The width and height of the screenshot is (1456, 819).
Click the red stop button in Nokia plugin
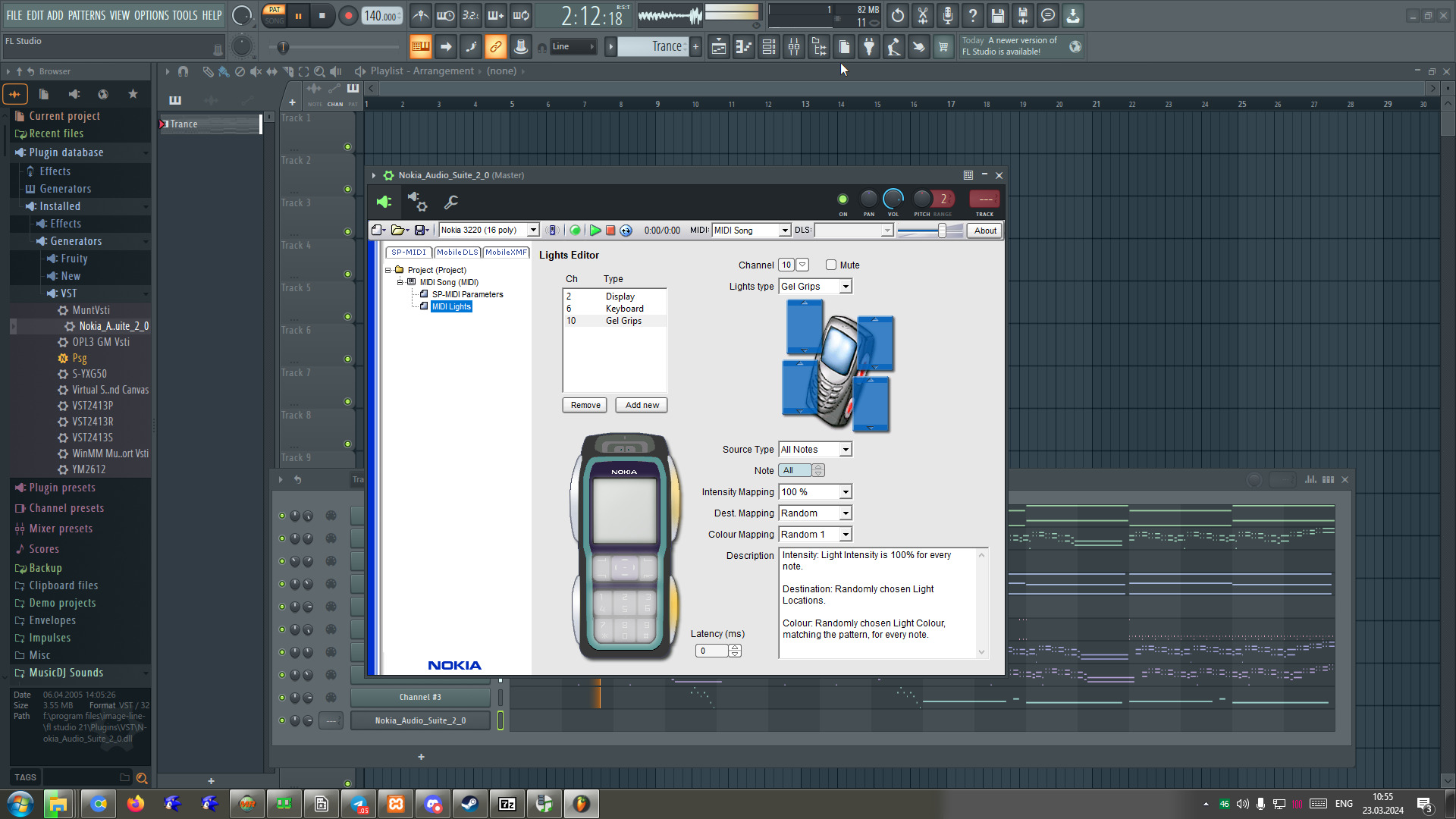pyautogui.click(x=610, y=231)
